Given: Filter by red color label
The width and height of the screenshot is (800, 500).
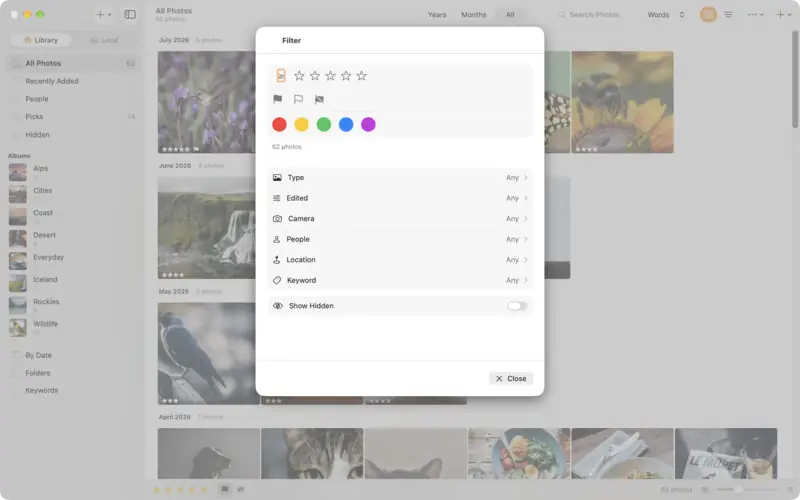Looking at the screenshot, I should point(279,124).
